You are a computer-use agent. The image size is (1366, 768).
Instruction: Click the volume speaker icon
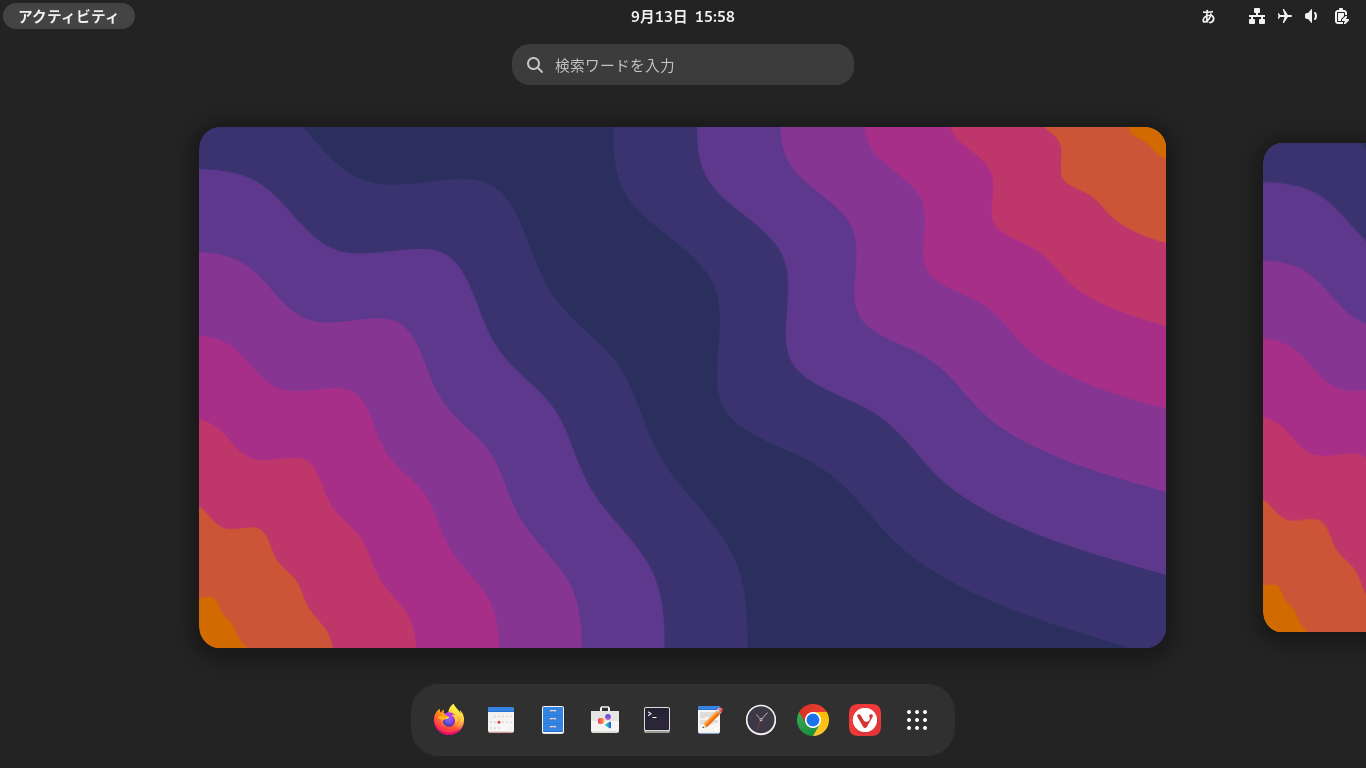(1312, 16)
